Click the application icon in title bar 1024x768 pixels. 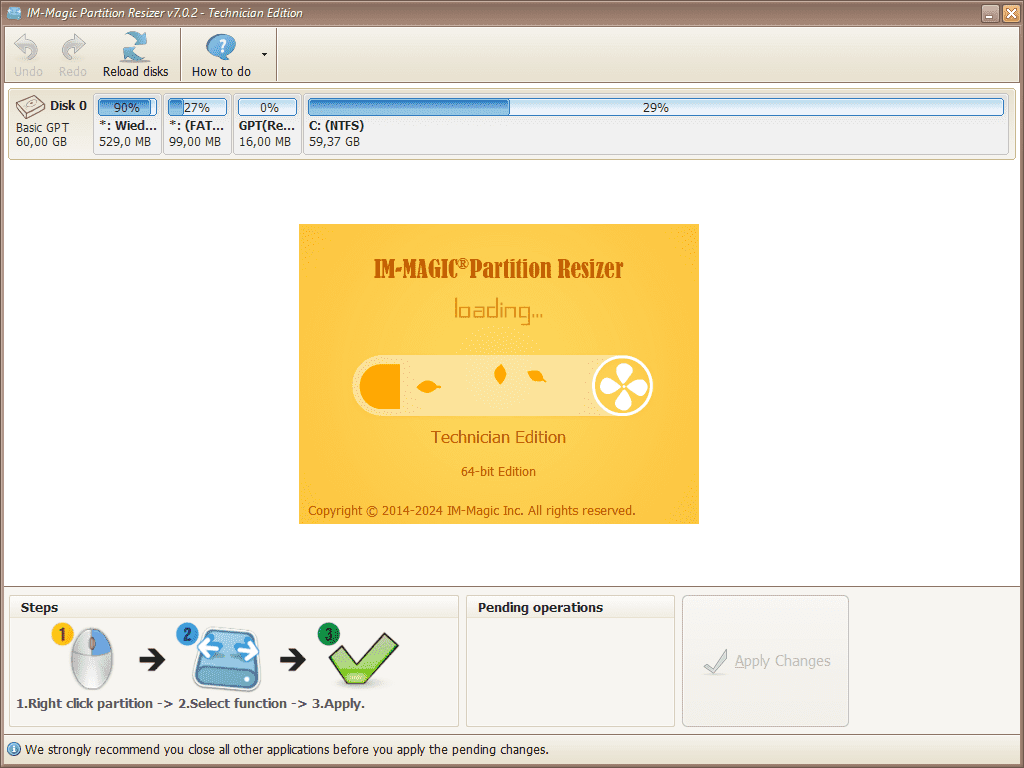14,12
